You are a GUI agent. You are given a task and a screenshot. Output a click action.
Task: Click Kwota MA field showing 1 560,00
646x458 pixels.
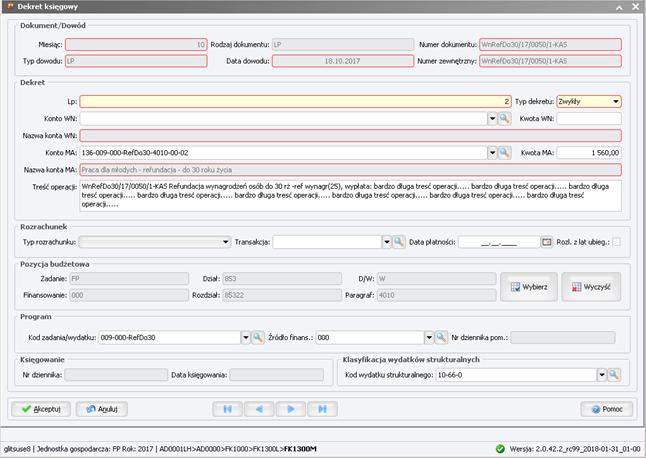coord(589,153)
